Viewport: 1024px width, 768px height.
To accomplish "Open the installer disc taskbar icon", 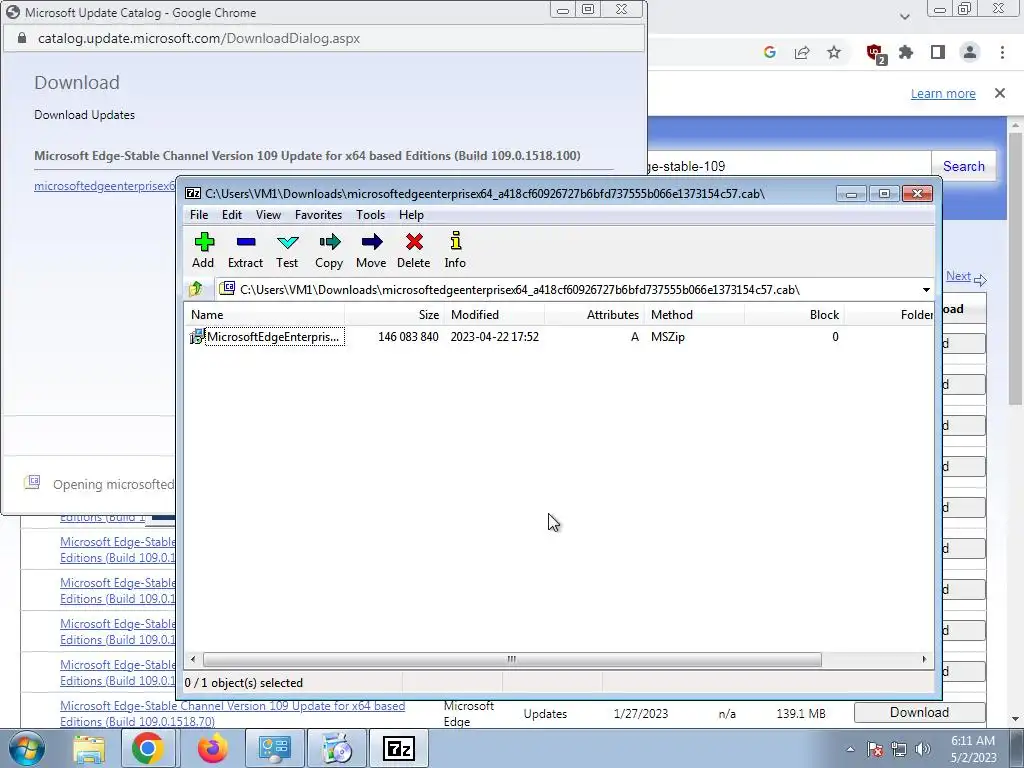I will coord(337,748).
